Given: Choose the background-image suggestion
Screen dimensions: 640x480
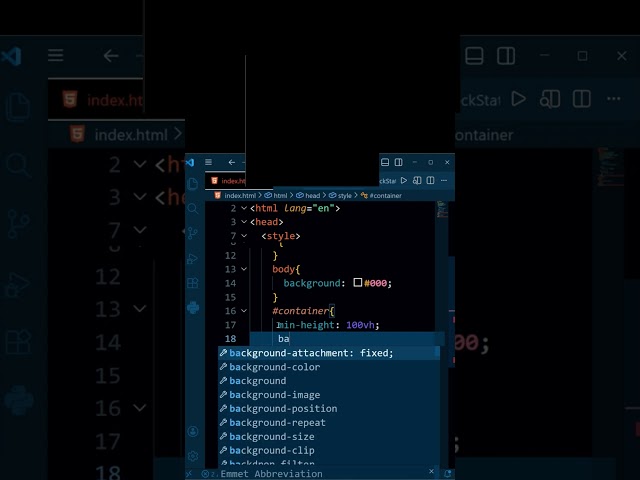Looking at the screenshot, I should click(x=329, y=395).
